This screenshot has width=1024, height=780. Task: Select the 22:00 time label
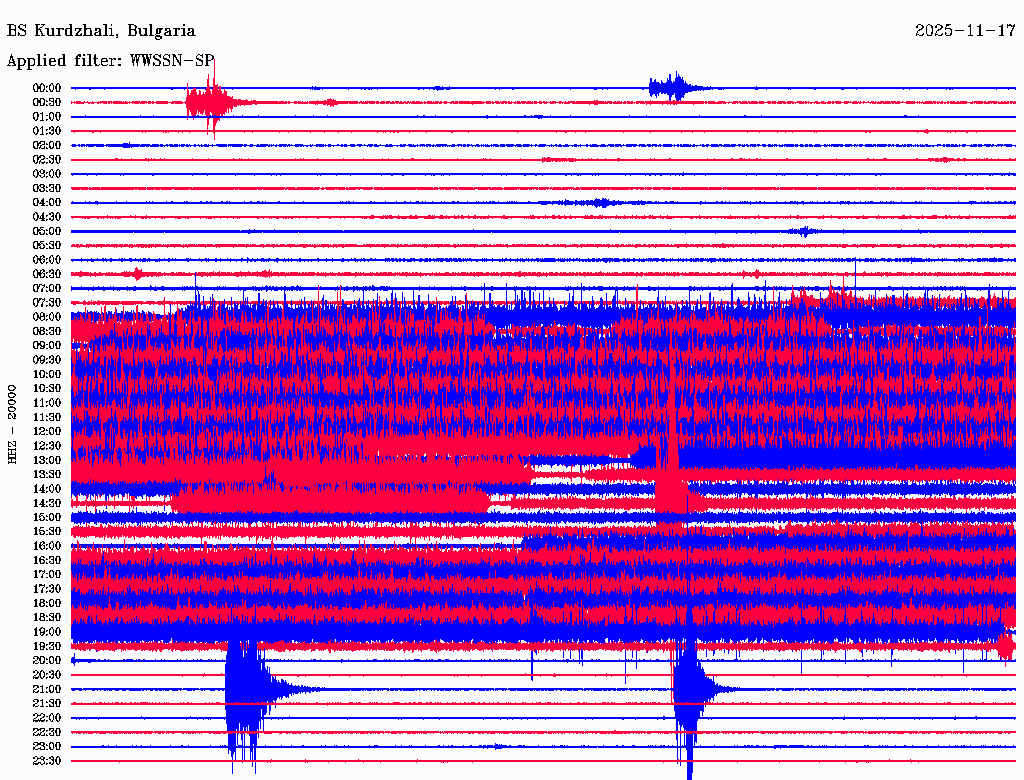point(47,718)
